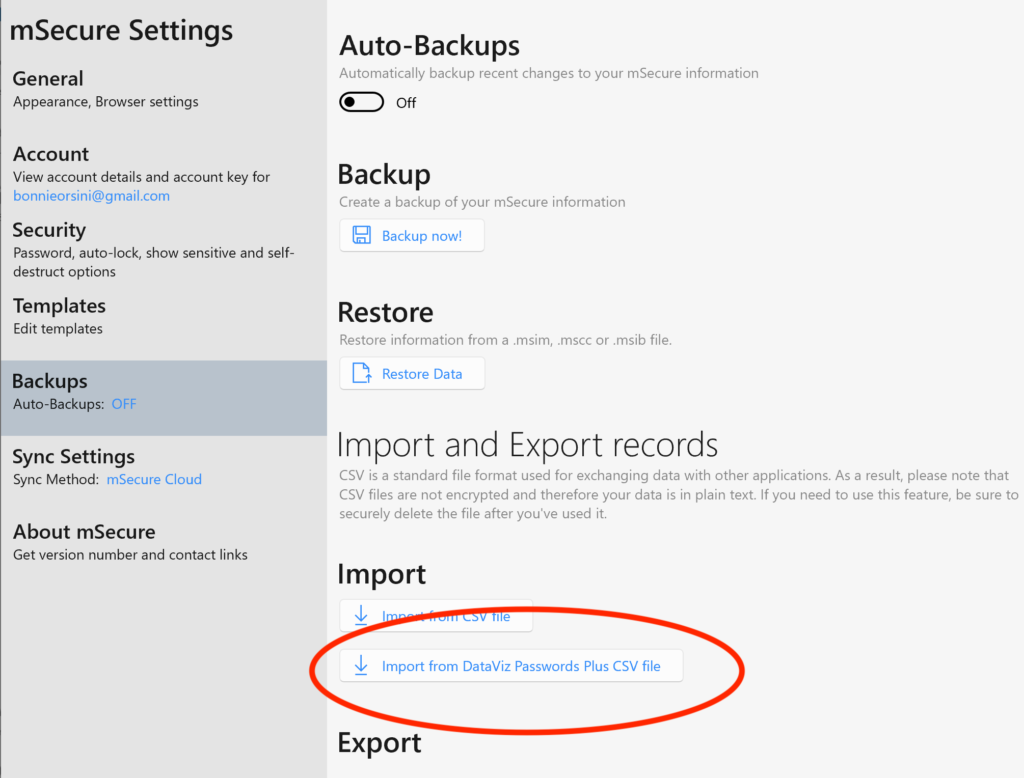This screenshot has height=778, width=1024.
Task: Click the 'Off' label beside the toggle
Action: click(406, 103)
